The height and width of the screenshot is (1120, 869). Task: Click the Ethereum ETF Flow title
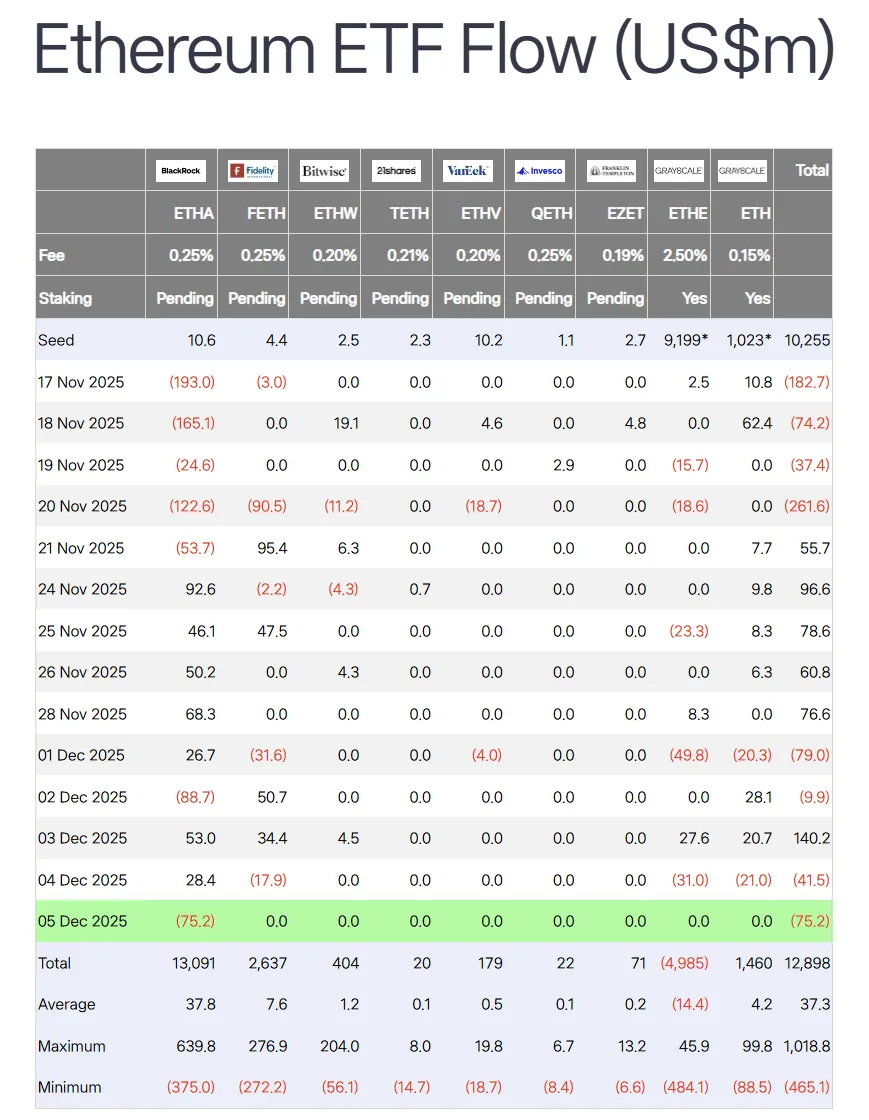434,49
